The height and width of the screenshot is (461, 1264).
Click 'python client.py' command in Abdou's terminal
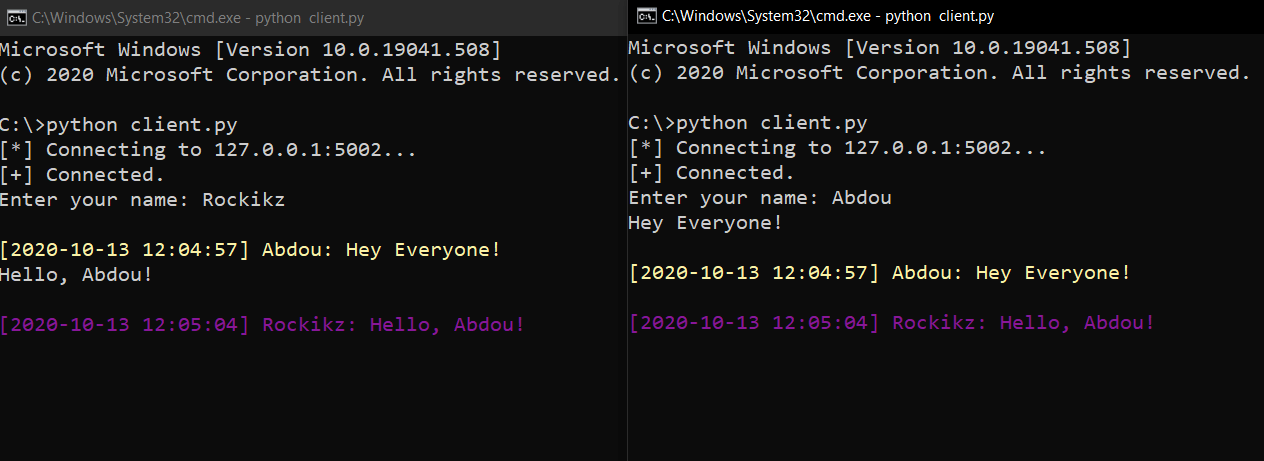(x=772, y=124)
